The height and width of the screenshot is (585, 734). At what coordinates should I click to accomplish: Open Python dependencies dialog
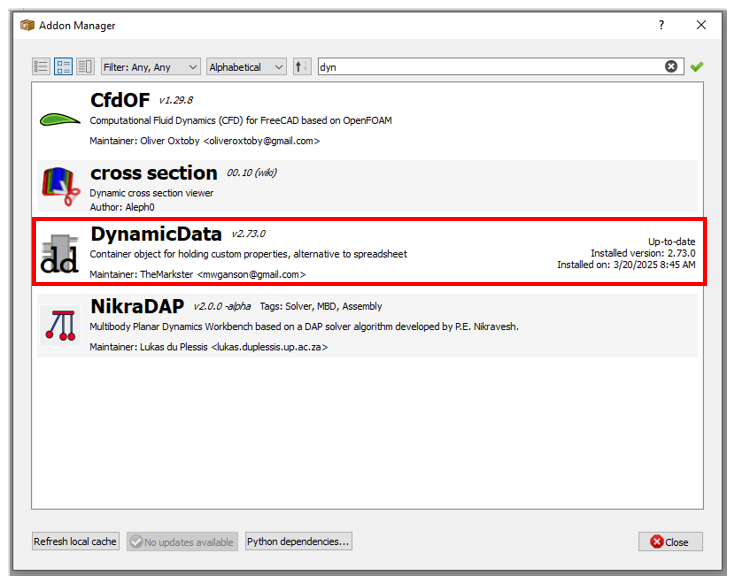coord(298,541)
